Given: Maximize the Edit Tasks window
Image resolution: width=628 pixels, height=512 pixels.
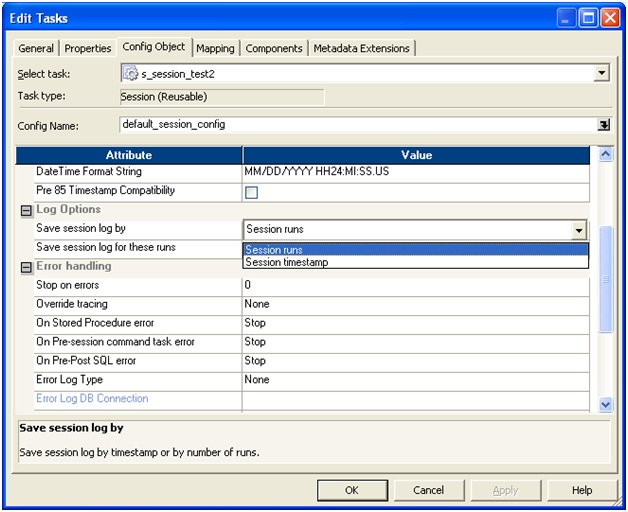Looking at the screenshot, I should click(588, 18).
